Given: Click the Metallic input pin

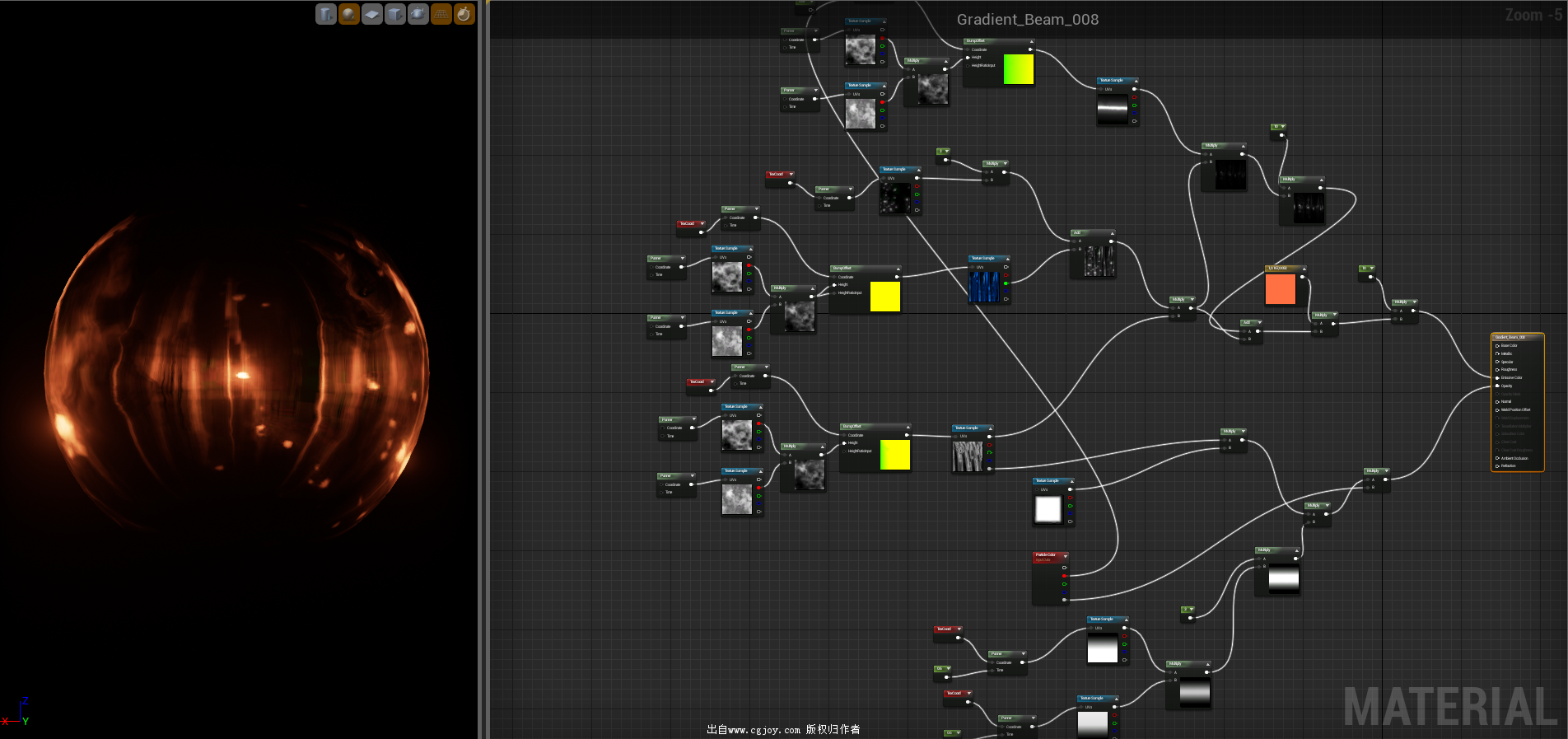Looking at the screenshot, I should [1497, 353].
